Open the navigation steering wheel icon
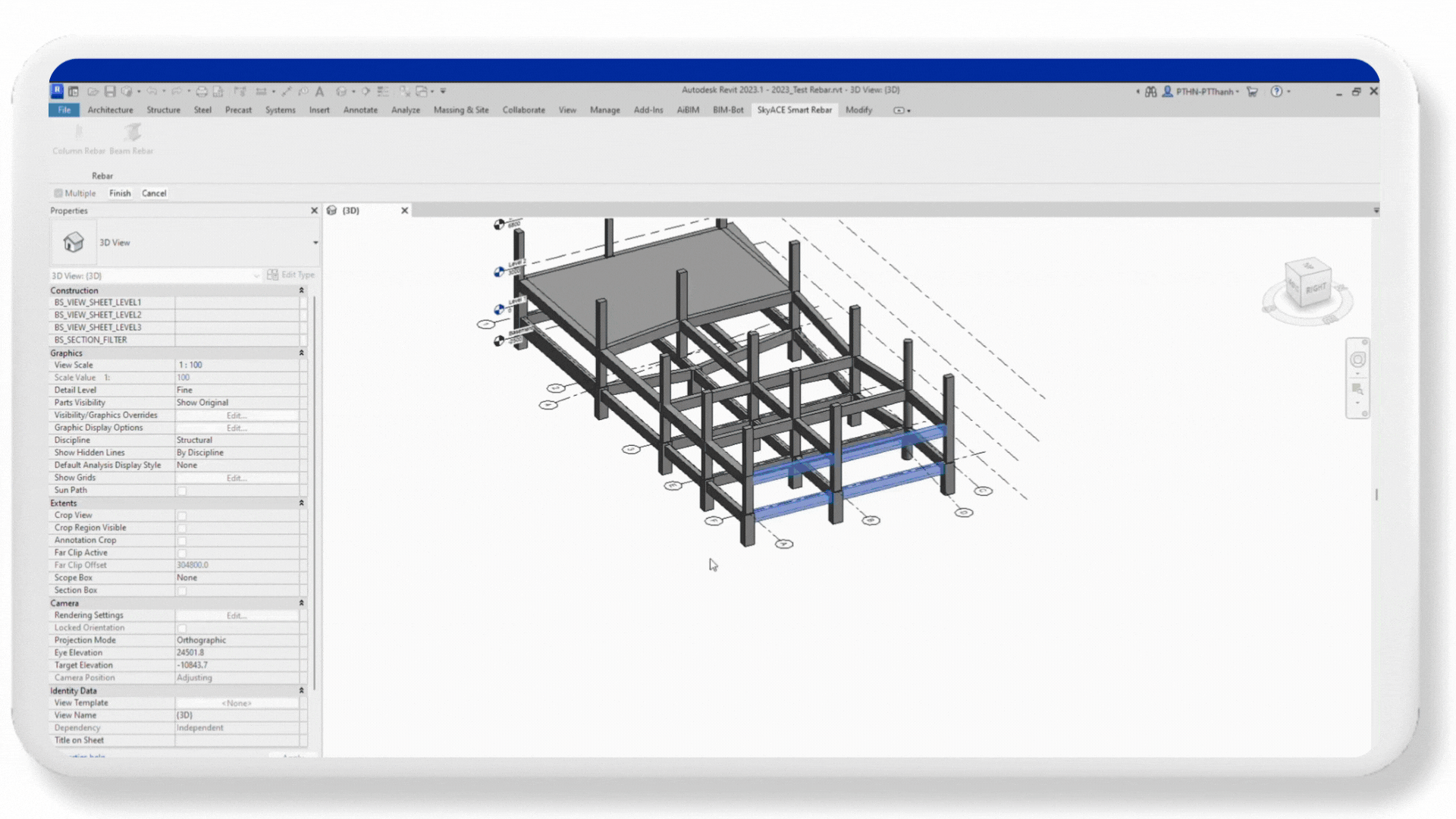This screenshot has height=819, width=1456. tap(1357, 359)
